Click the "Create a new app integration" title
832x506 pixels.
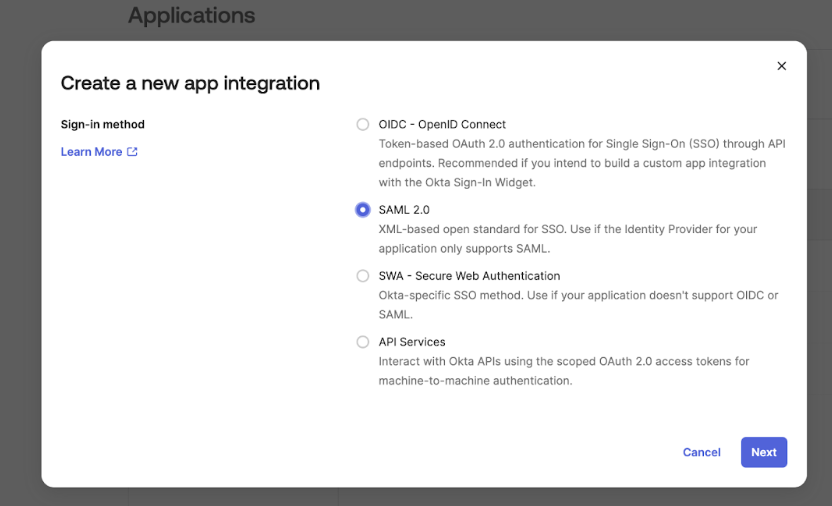(190, 83)
